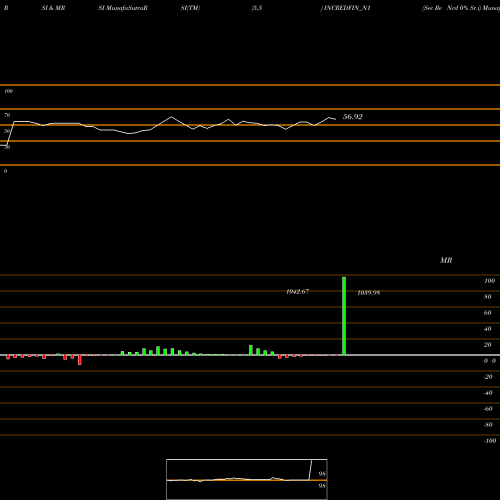
Task: Click the SI MunafaSutraR header text
Action: 123,8
